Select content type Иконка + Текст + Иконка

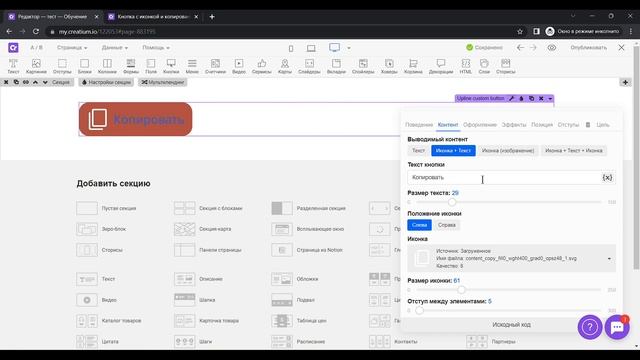(573, 151)
